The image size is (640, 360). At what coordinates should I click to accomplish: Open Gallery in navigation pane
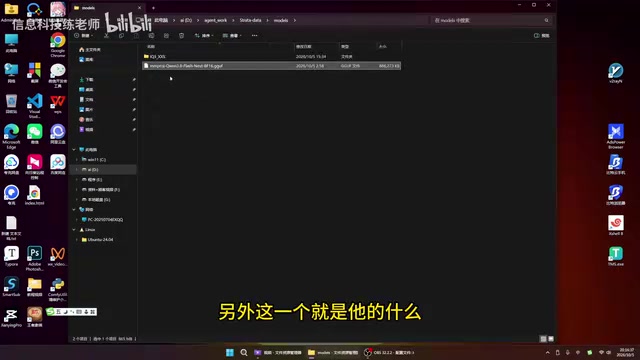(x=86, y=60)
